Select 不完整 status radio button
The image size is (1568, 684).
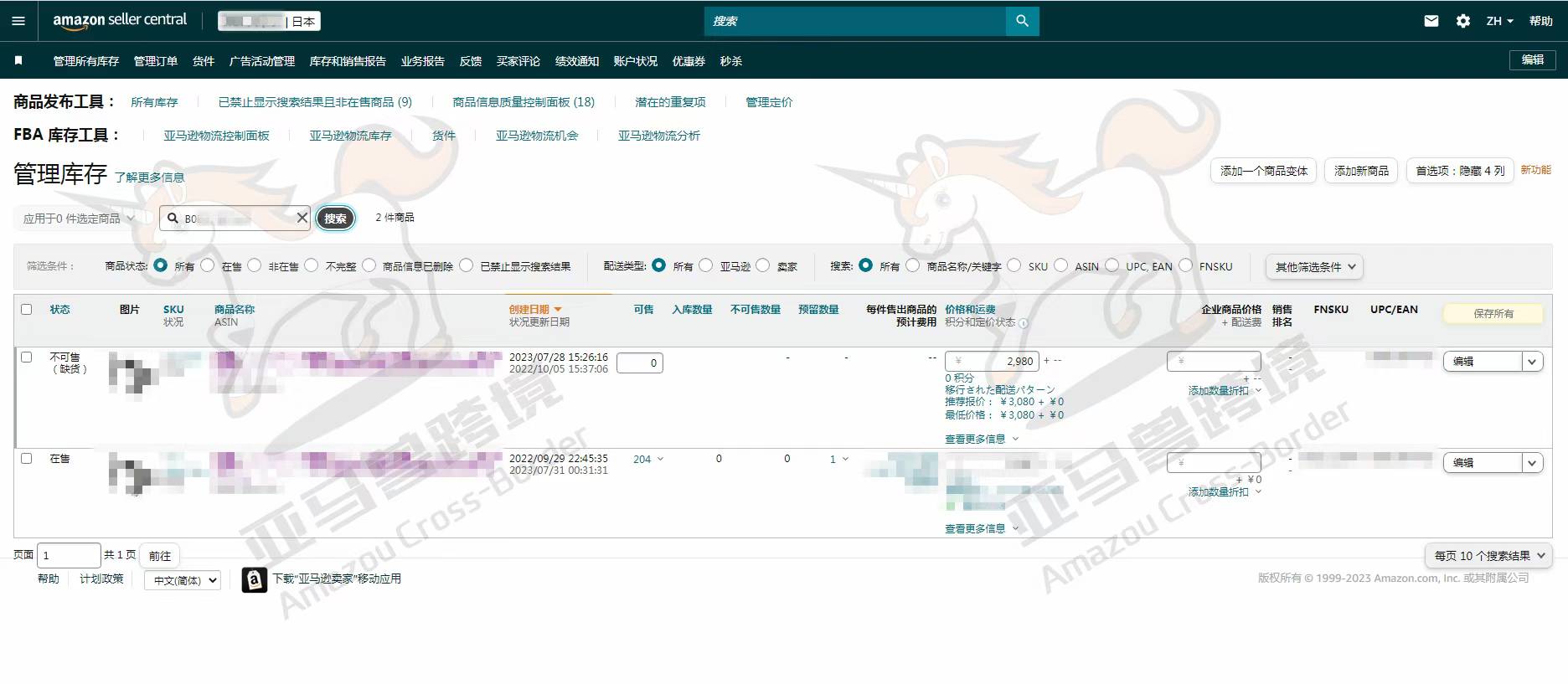312,265
